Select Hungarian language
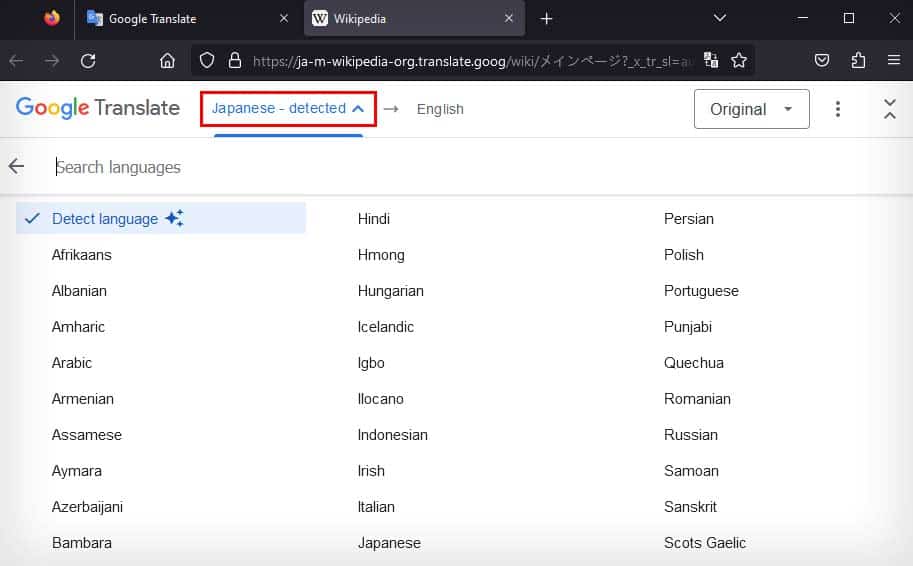The image size is (913, 566). pyautogui.click(x=391, y=291)
